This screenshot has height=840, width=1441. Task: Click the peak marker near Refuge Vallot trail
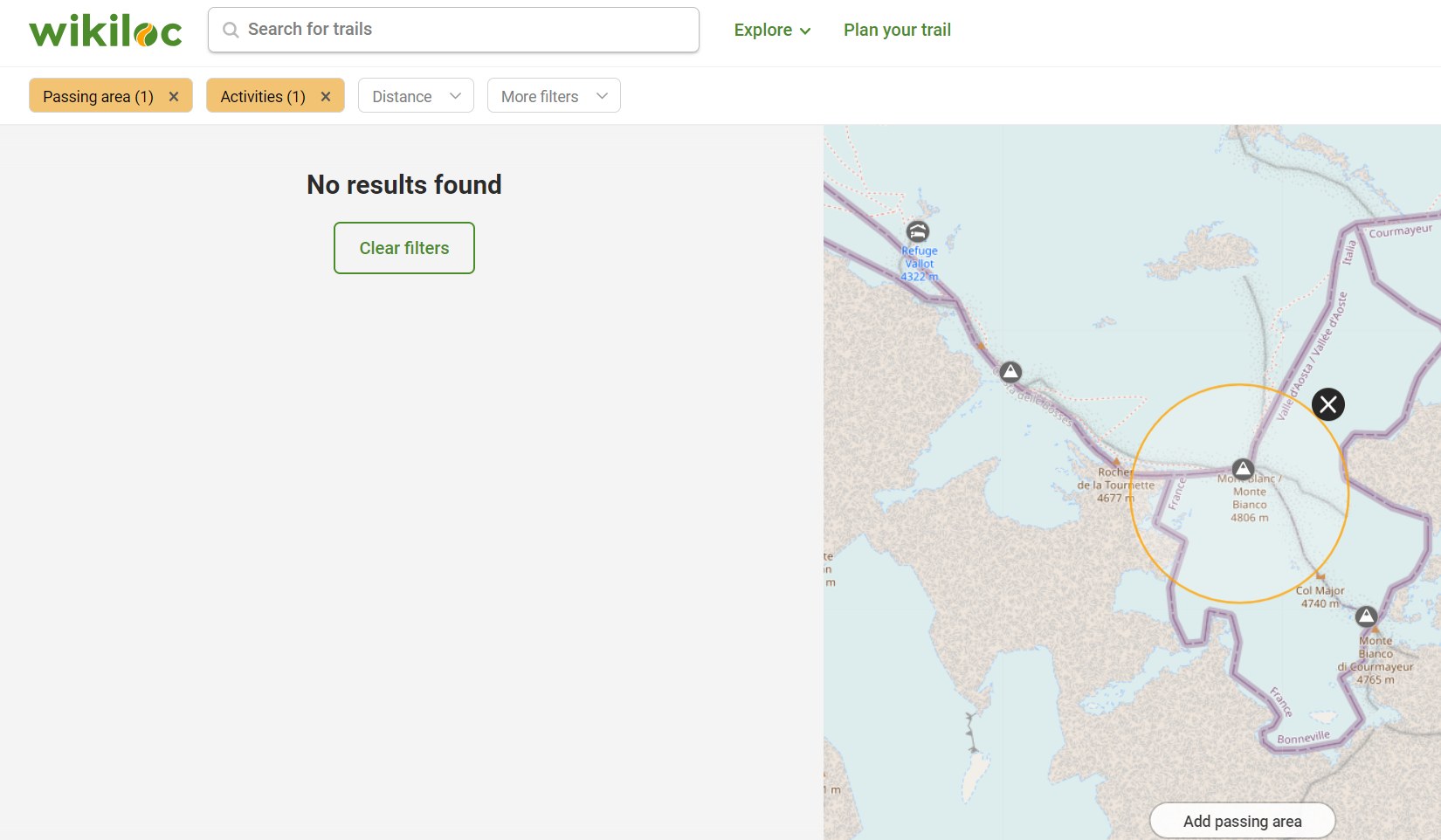(1010, 372)
